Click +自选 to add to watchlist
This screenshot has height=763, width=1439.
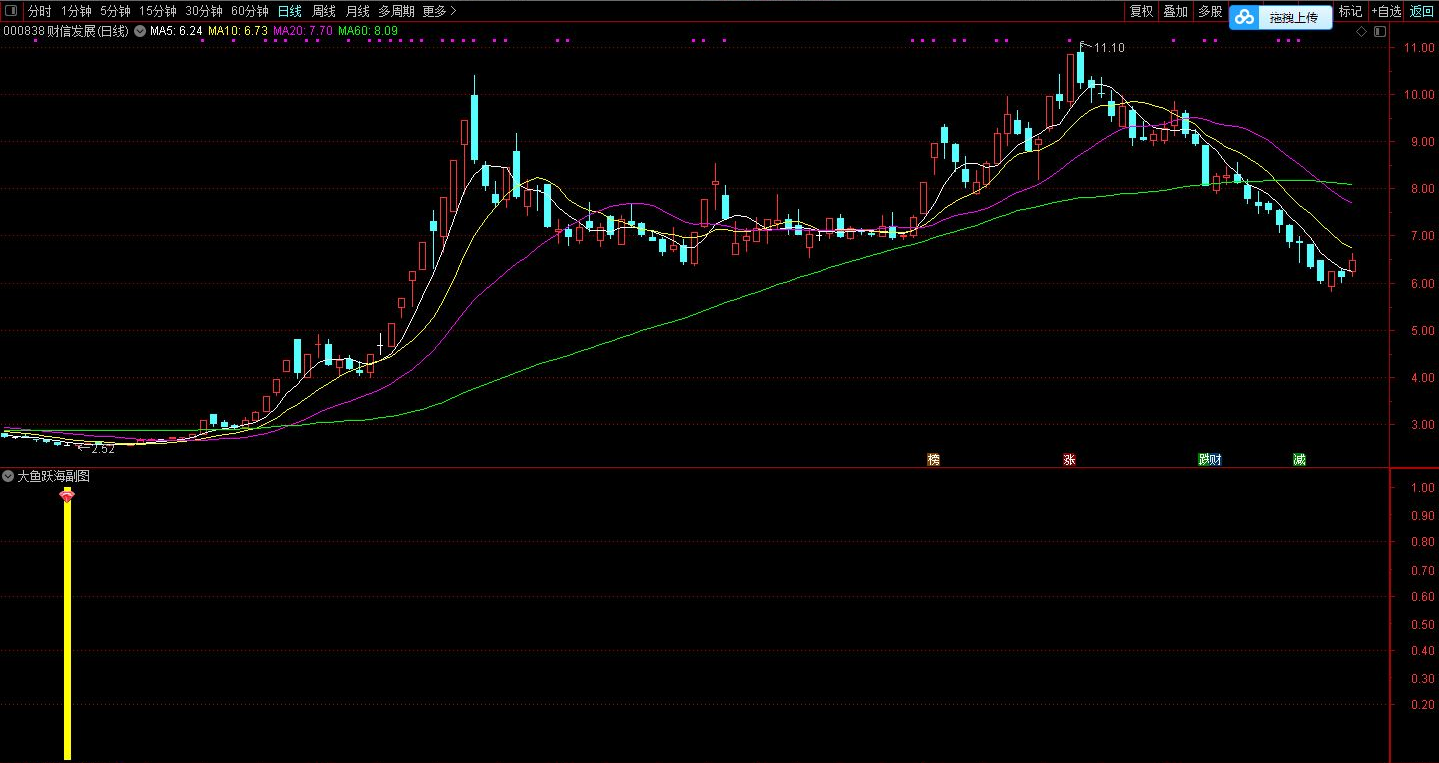pos(1385,11)
